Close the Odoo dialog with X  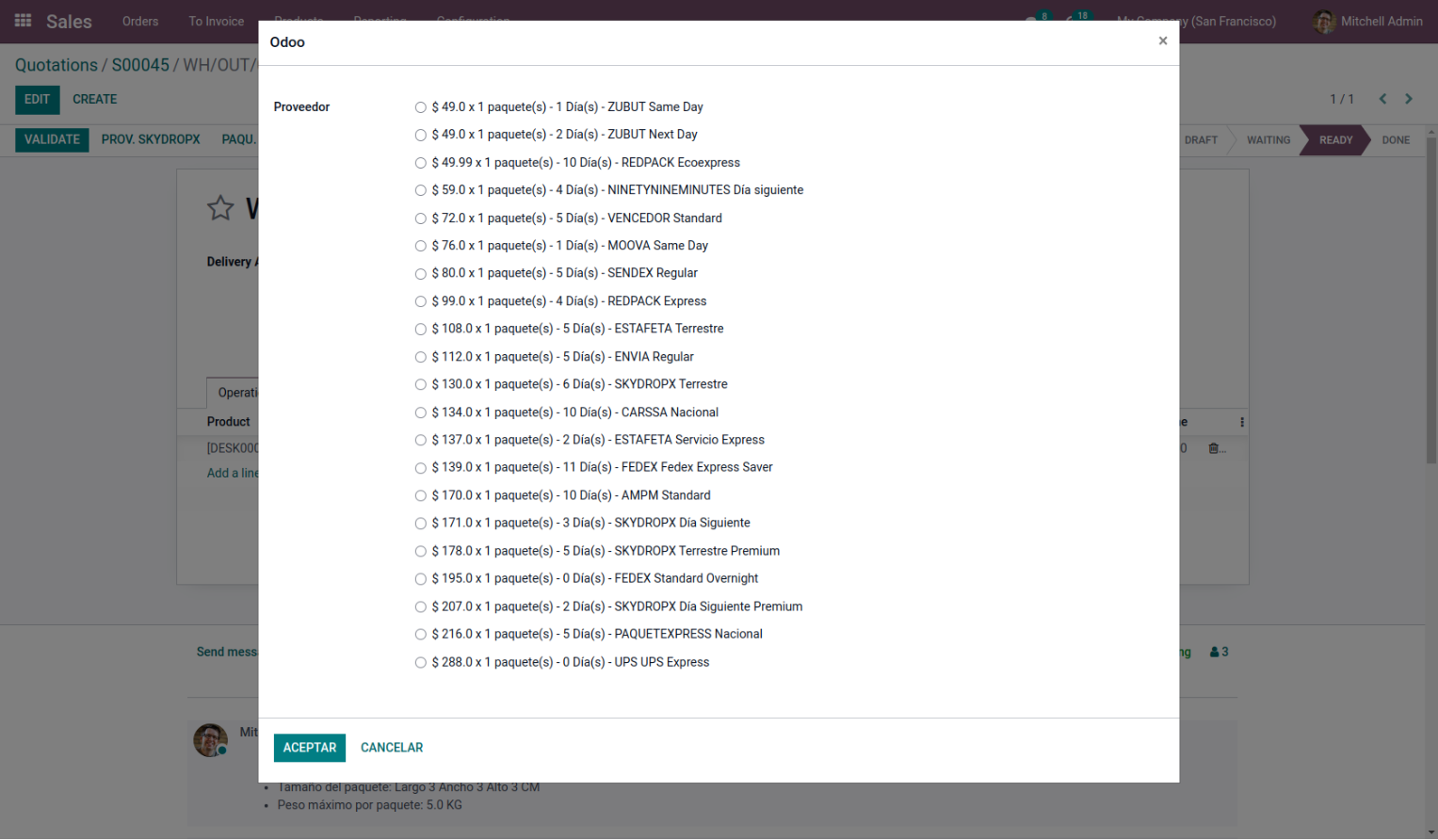point(1162,40)
